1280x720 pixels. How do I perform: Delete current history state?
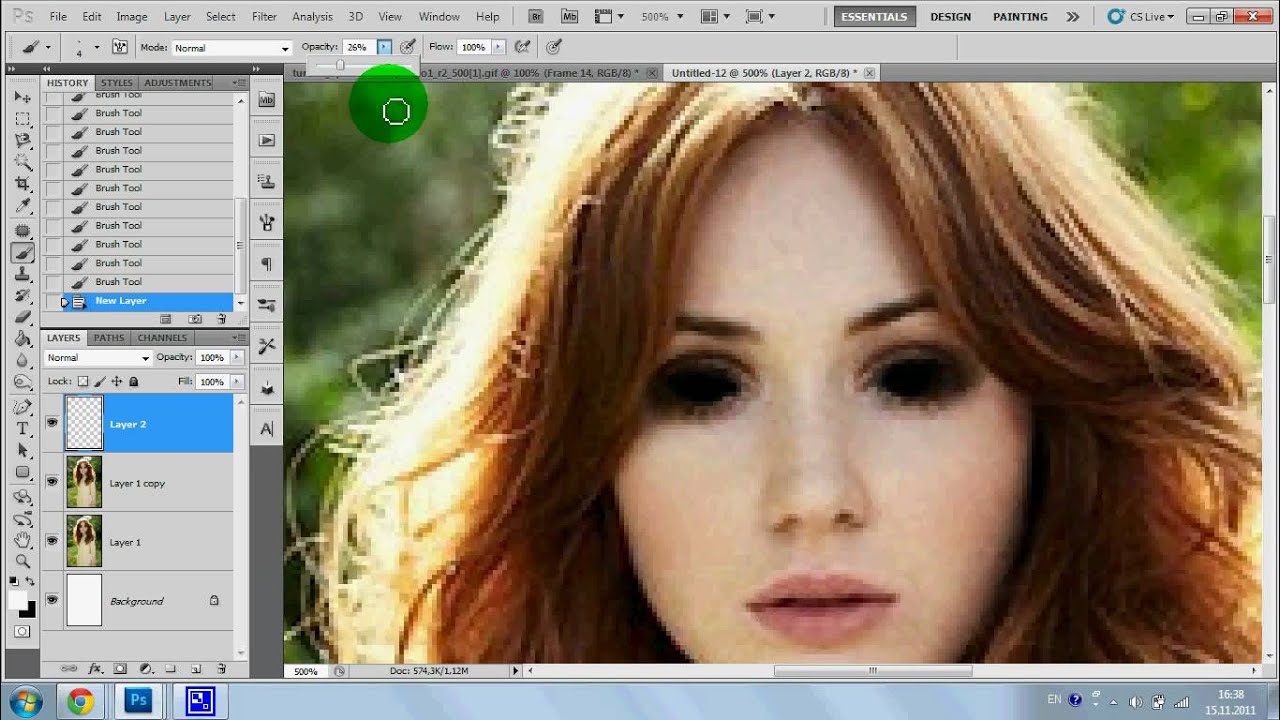coord(222,319)
